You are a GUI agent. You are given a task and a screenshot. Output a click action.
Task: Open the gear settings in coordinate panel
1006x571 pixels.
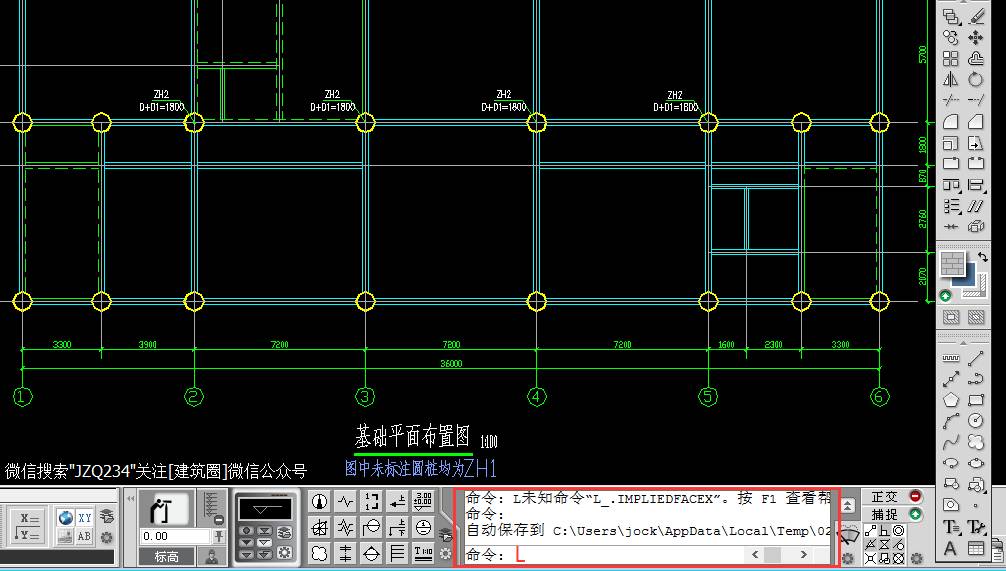point(107,537)
